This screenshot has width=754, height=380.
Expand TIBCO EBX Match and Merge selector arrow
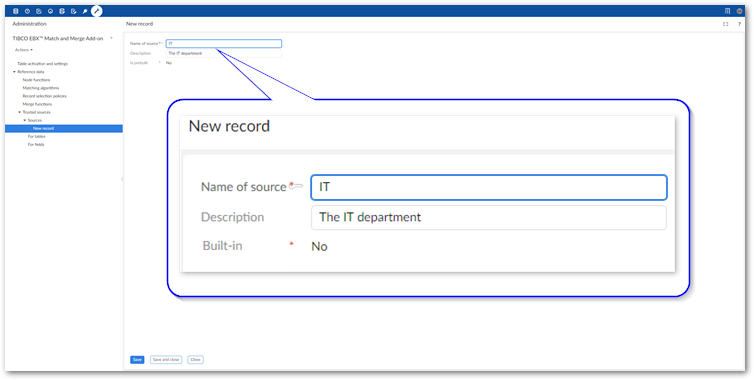[x=112, y=38]
